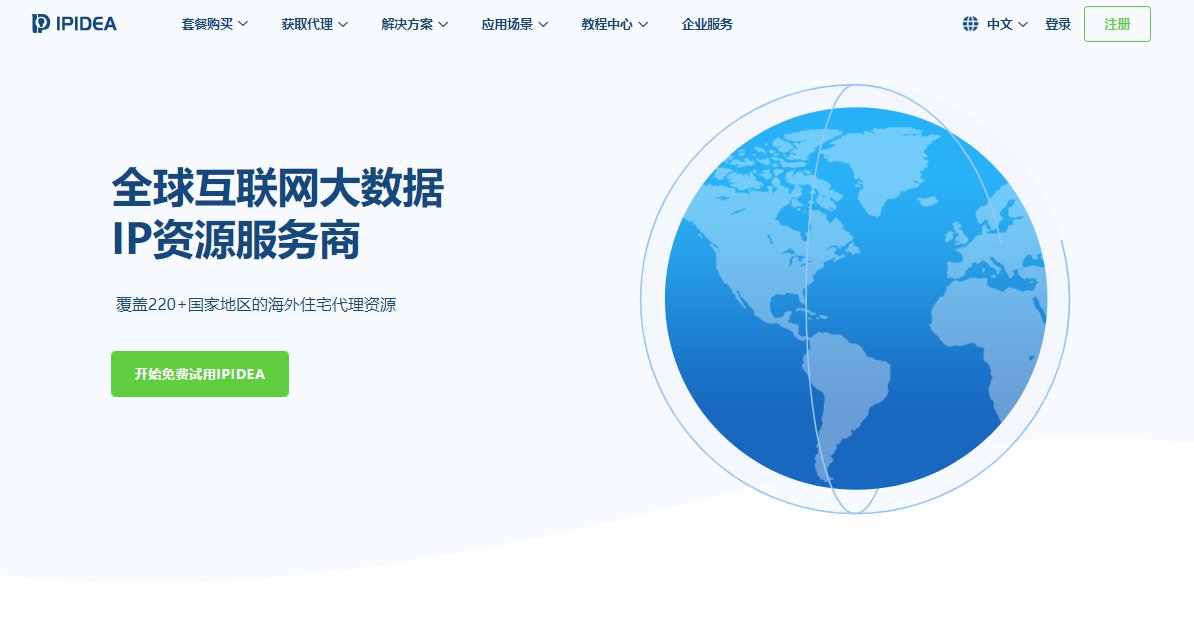This screenshot has width=1194, height=621.
Task: Click the IPIDEA brand name text
Action: [87, 24]
